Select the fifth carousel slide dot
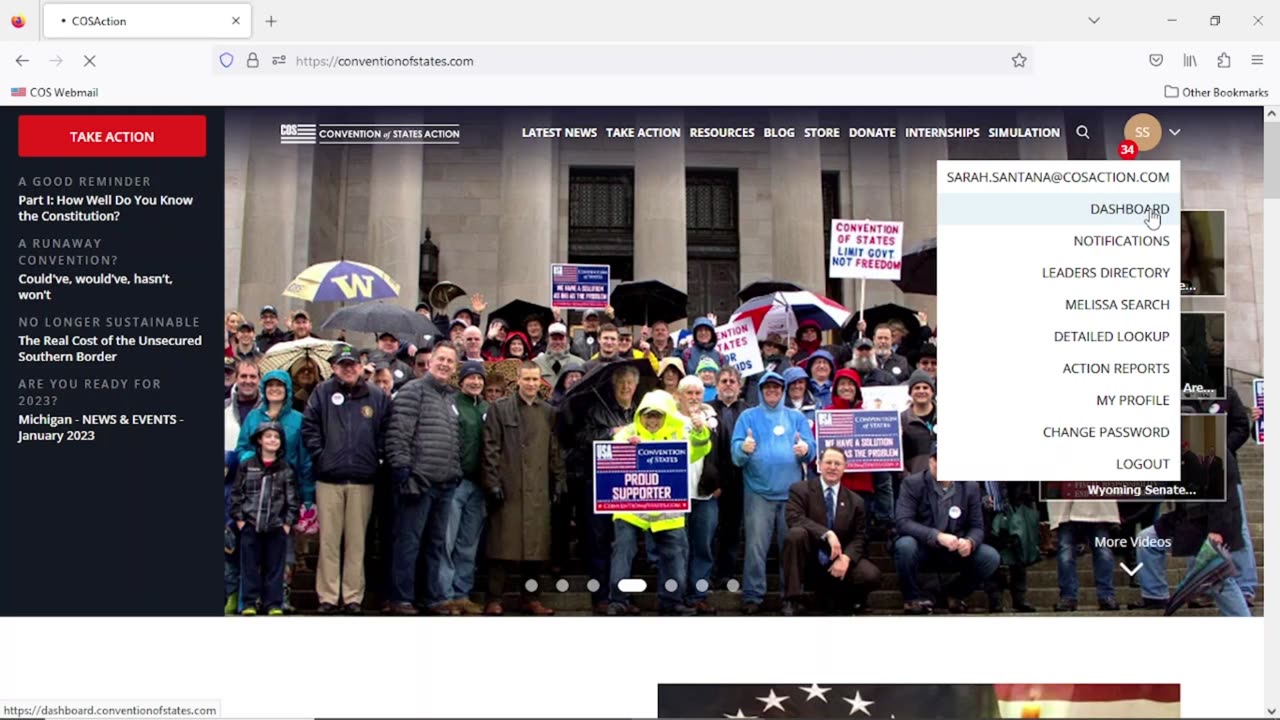The width and height of the screenshot is (1280, 720). (671, 586)
